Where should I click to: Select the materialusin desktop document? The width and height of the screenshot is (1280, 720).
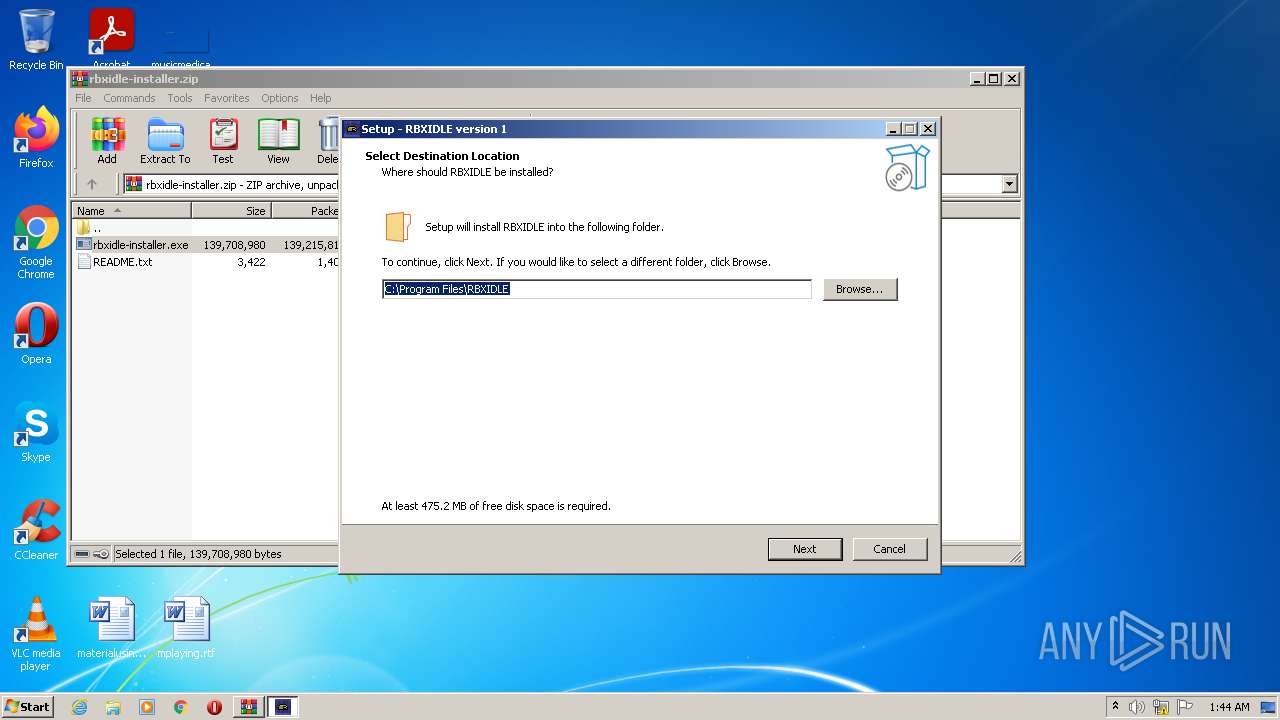111,628
